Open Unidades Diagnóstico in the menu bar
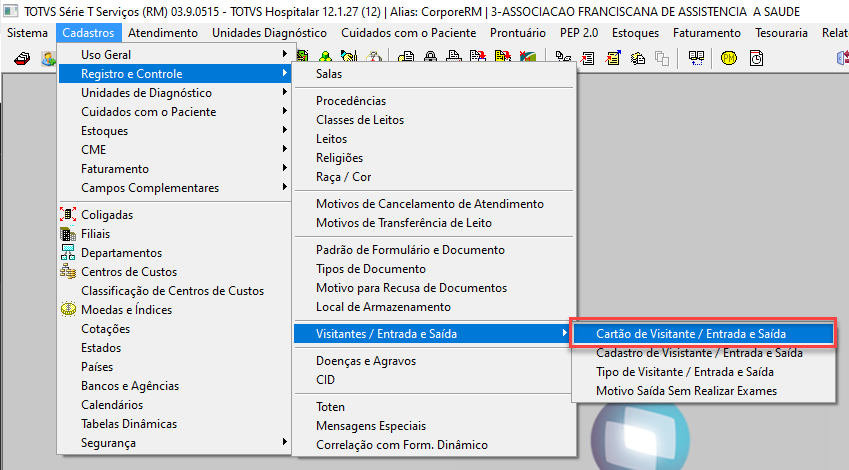The width and height of the screenshot is (849, 470). click(x=269, y=33)
